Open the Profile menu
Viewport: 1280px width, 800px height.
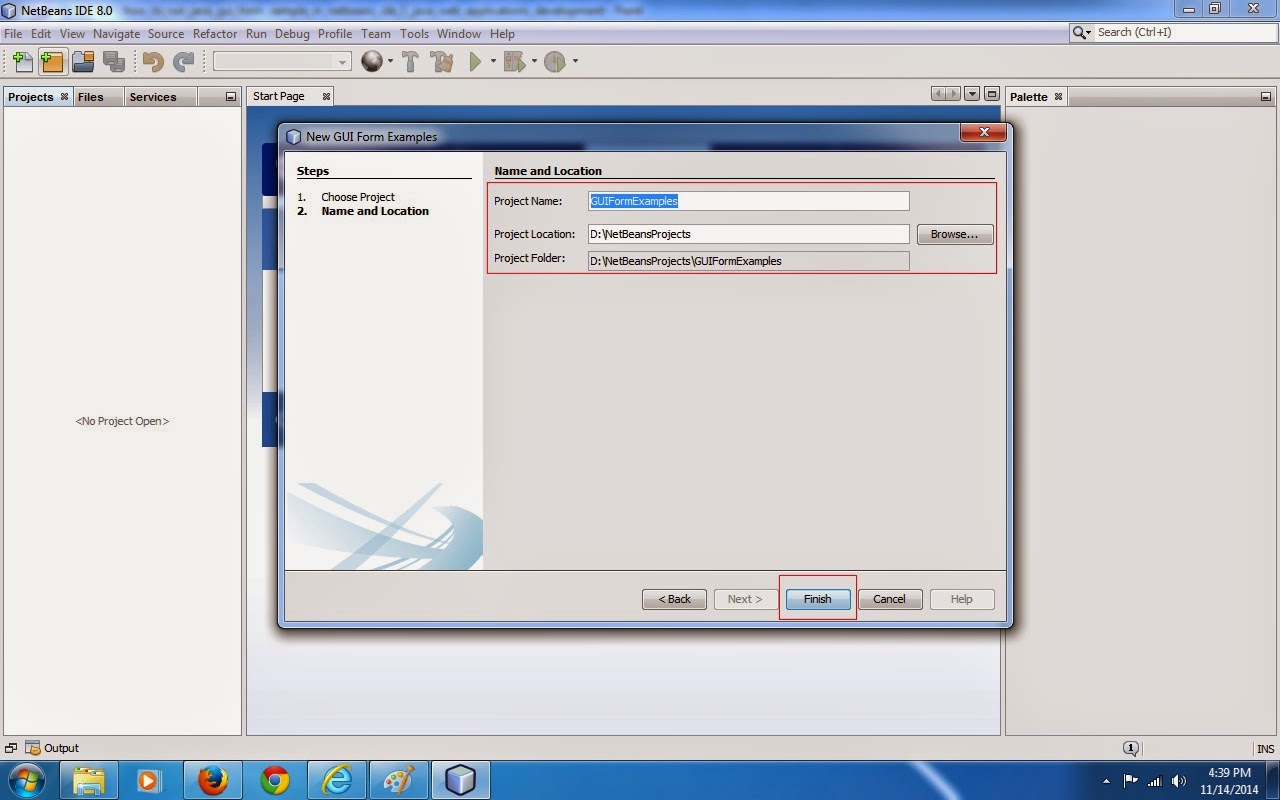[x=335, y=34]
